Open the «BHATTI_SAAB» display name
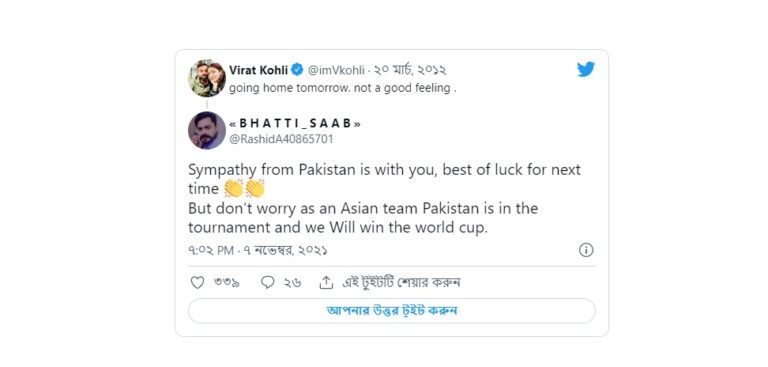768x367 pixels. (x=295, y=123)
